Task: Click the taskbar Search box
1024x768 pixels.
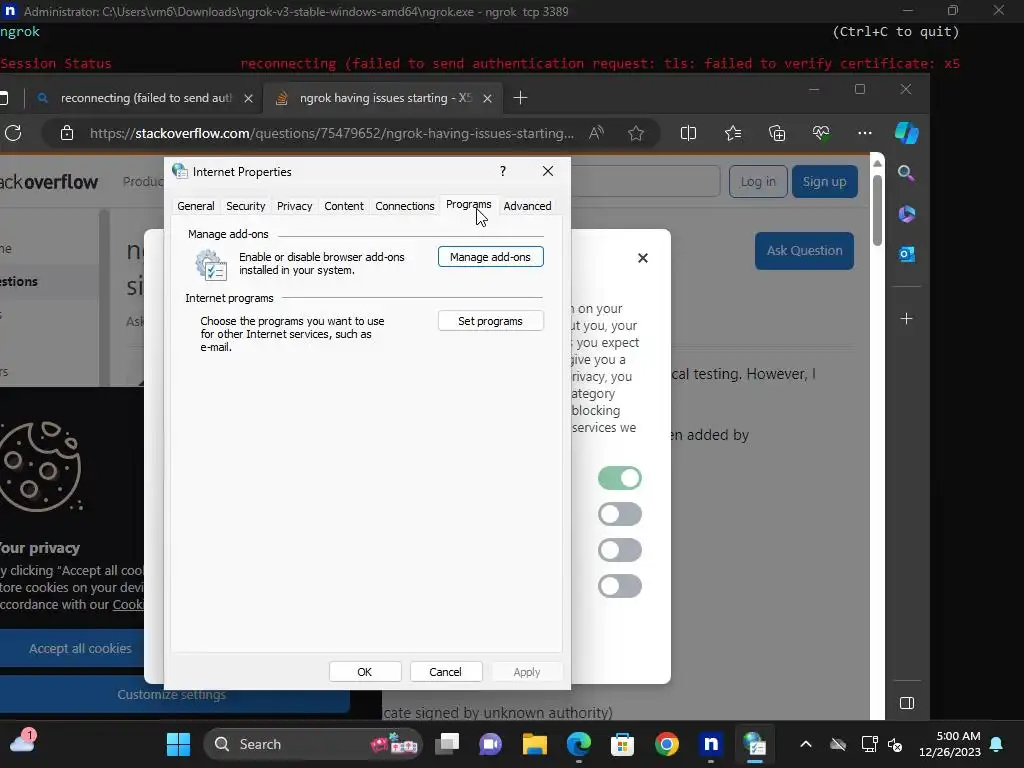Action: (x=313, y=744)
